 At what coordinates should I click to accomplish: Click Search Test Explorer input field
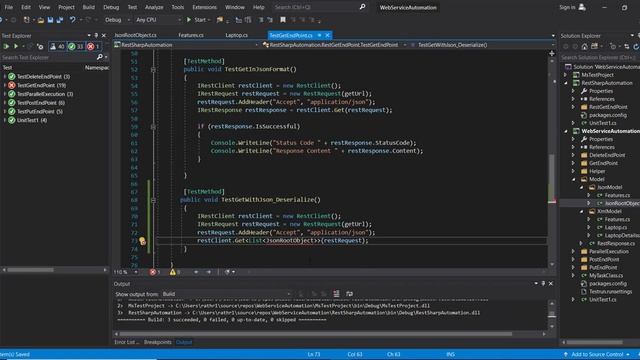48,58
